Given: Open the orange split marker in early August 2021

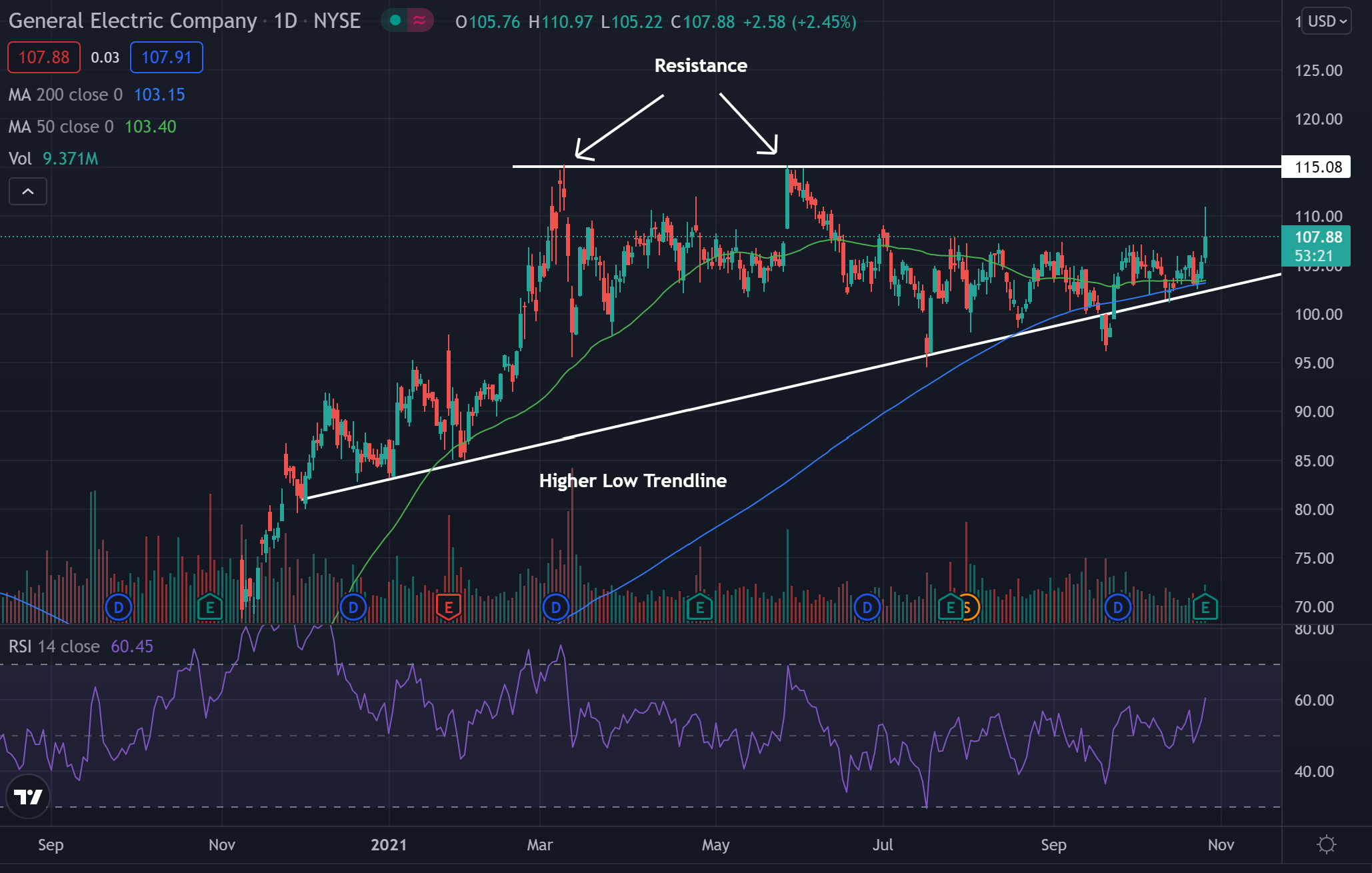Looking at the screenshot, I should (x=969, y=608).
